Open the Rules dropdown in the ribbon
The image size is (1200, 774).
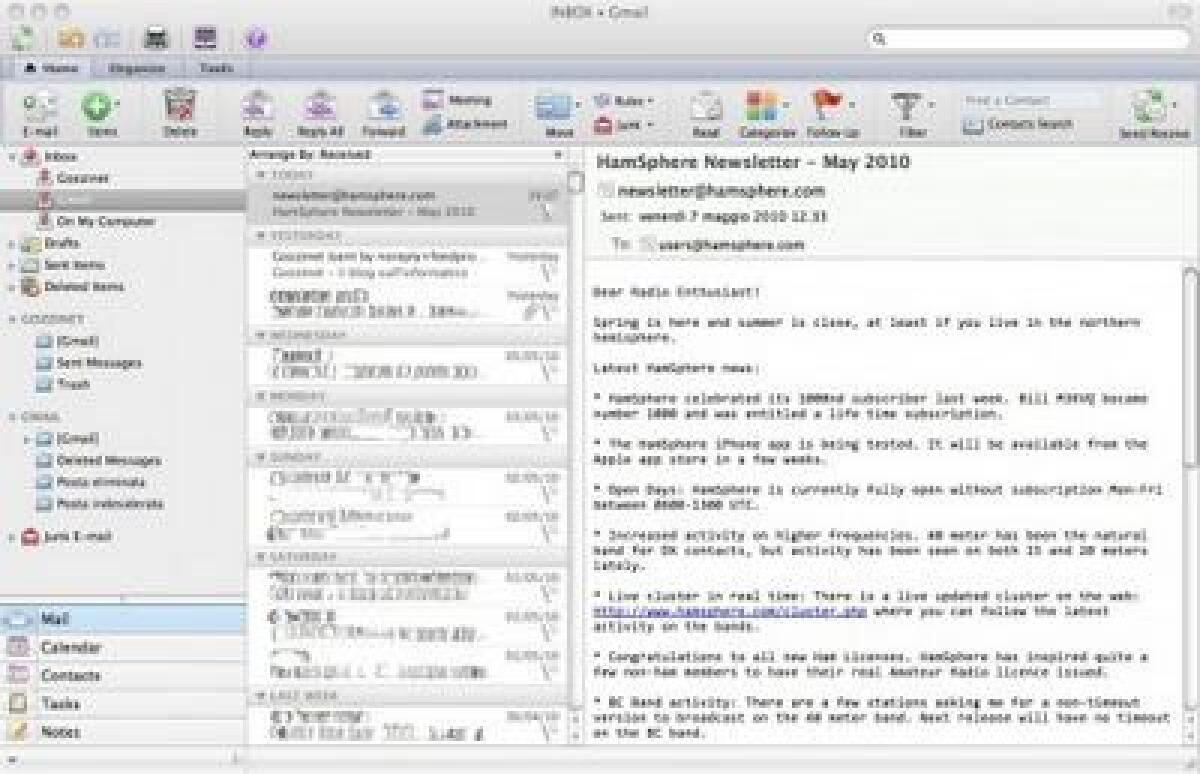click(x=625, y=100)
